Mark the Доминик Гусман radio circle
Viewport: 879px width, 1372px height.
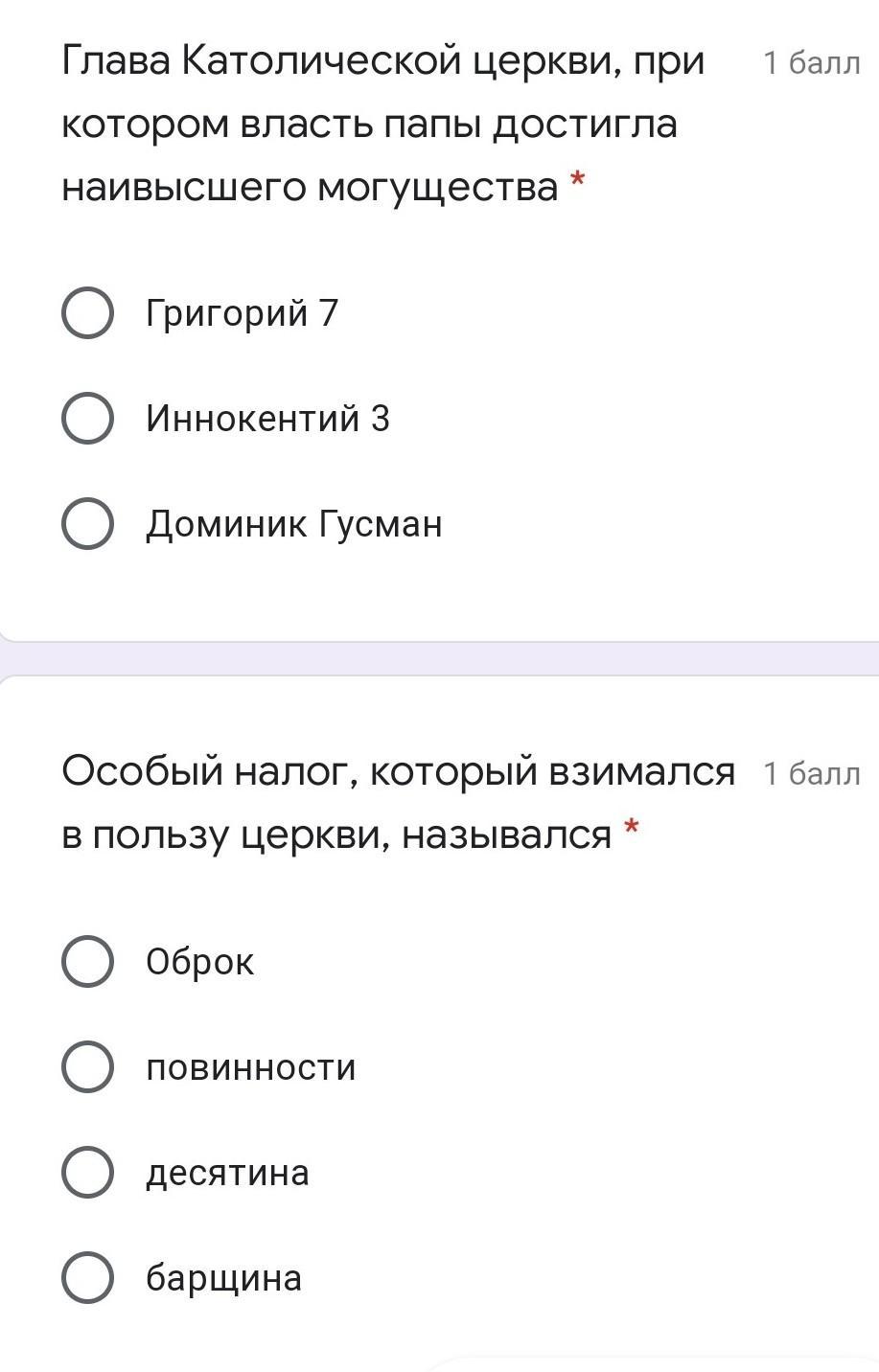click(87, 524)
